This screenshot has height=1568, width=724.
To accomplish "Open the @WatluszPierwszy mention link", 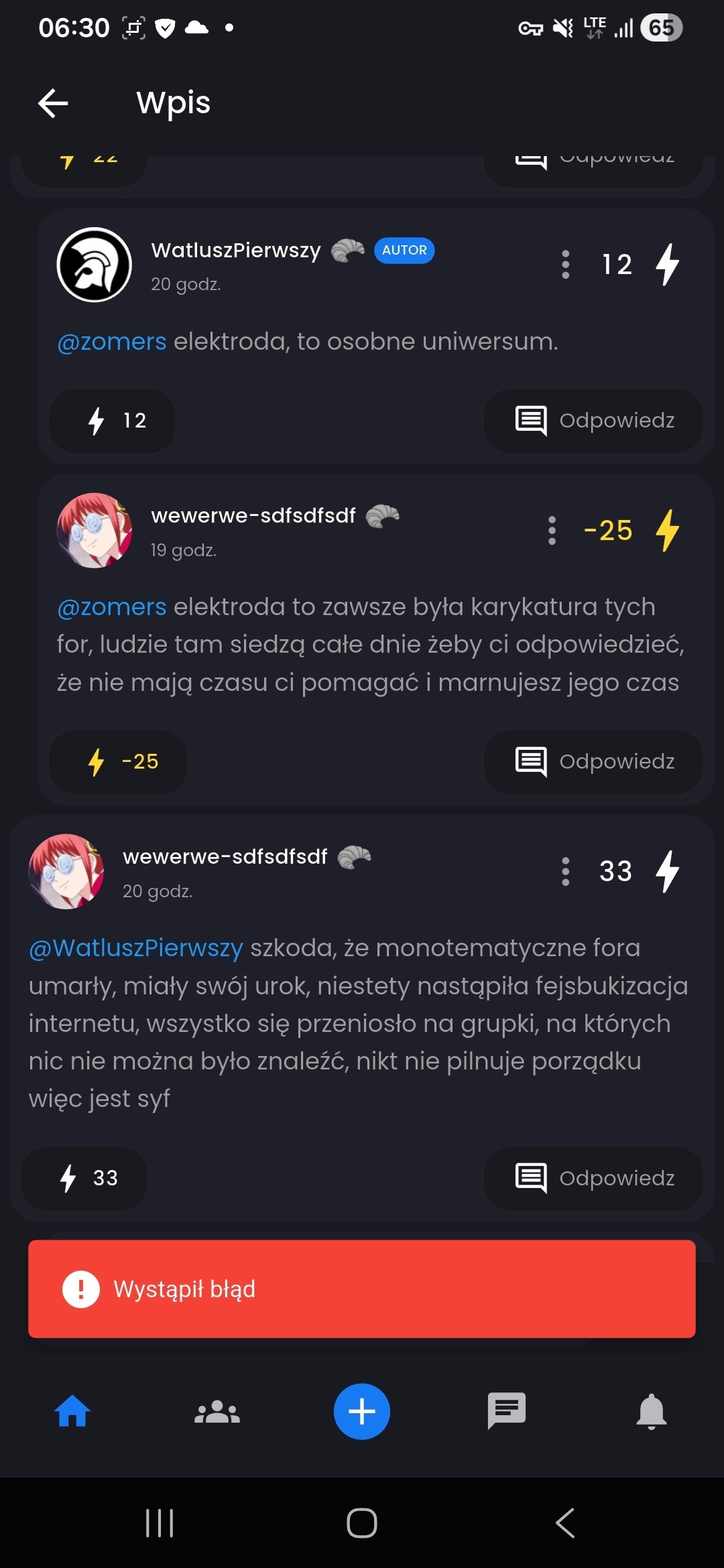I will (136, 948).
